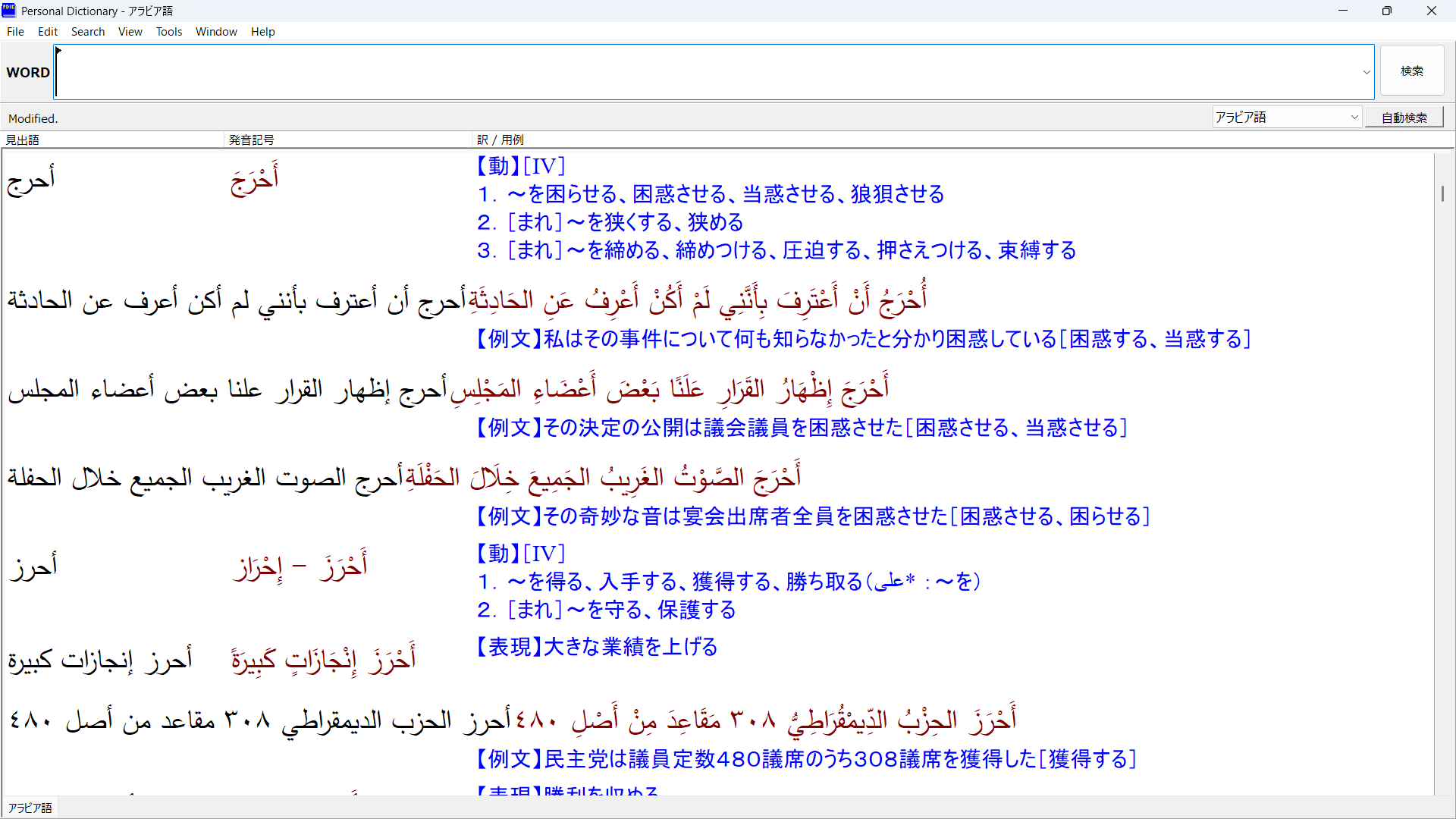Click the 訳 / 用例 column header
Screen dimensions: 1456x819
tap(500, 140)
